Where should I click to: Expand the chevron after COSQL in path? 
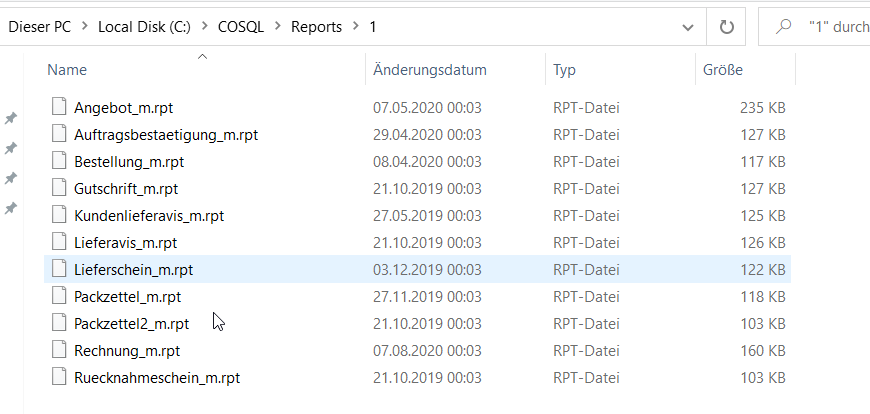278,26
